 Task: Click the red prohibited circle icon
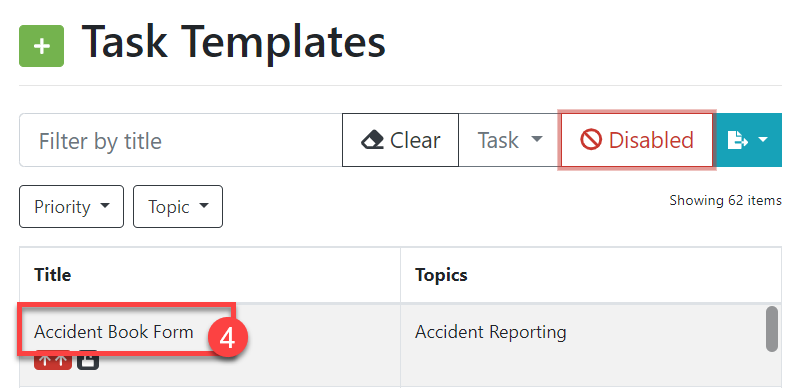pos(591,139)
